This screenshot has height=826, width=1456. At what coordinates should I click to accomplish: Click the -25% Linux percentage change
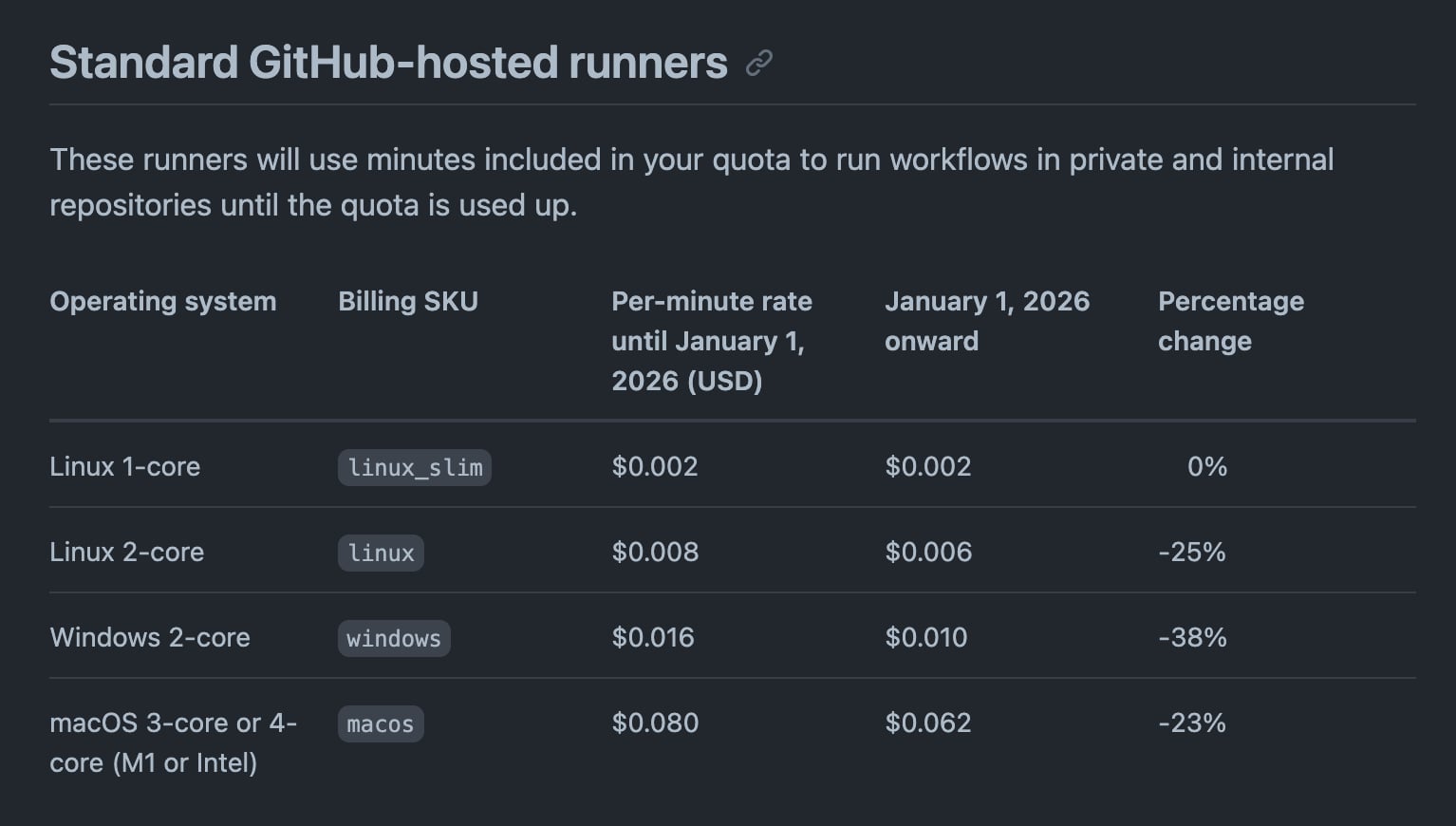point(1192,552)
